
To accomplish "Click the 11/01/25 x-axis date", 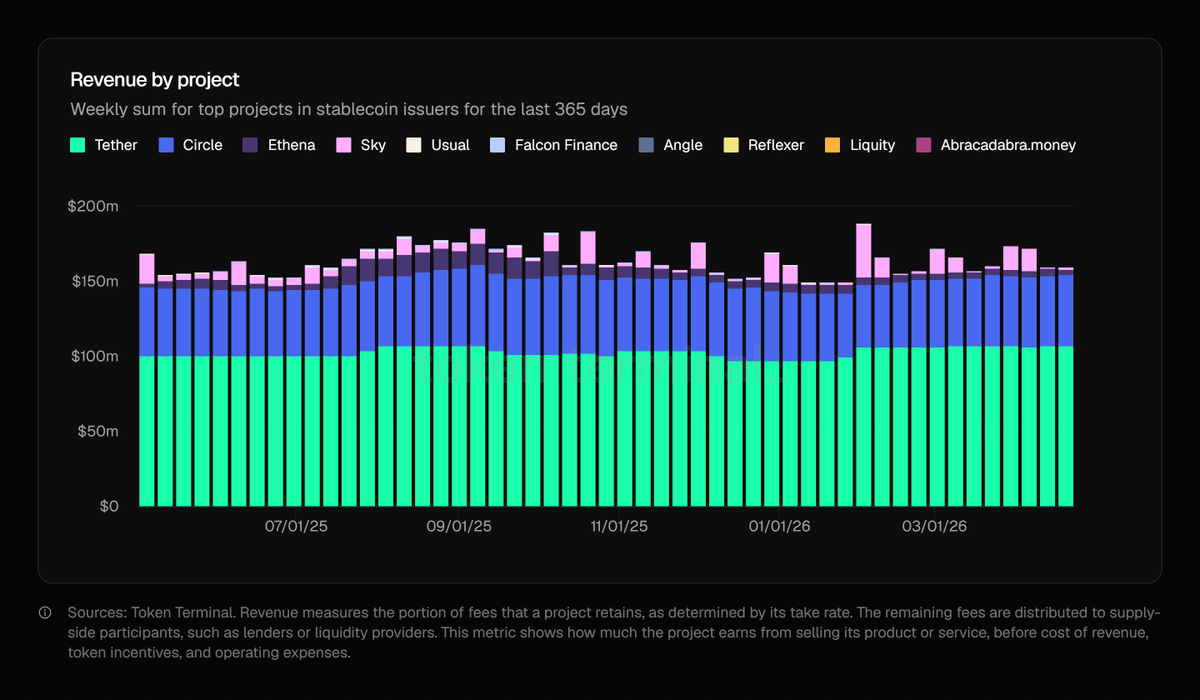I will pyautogui.click(x=620, y=525).
